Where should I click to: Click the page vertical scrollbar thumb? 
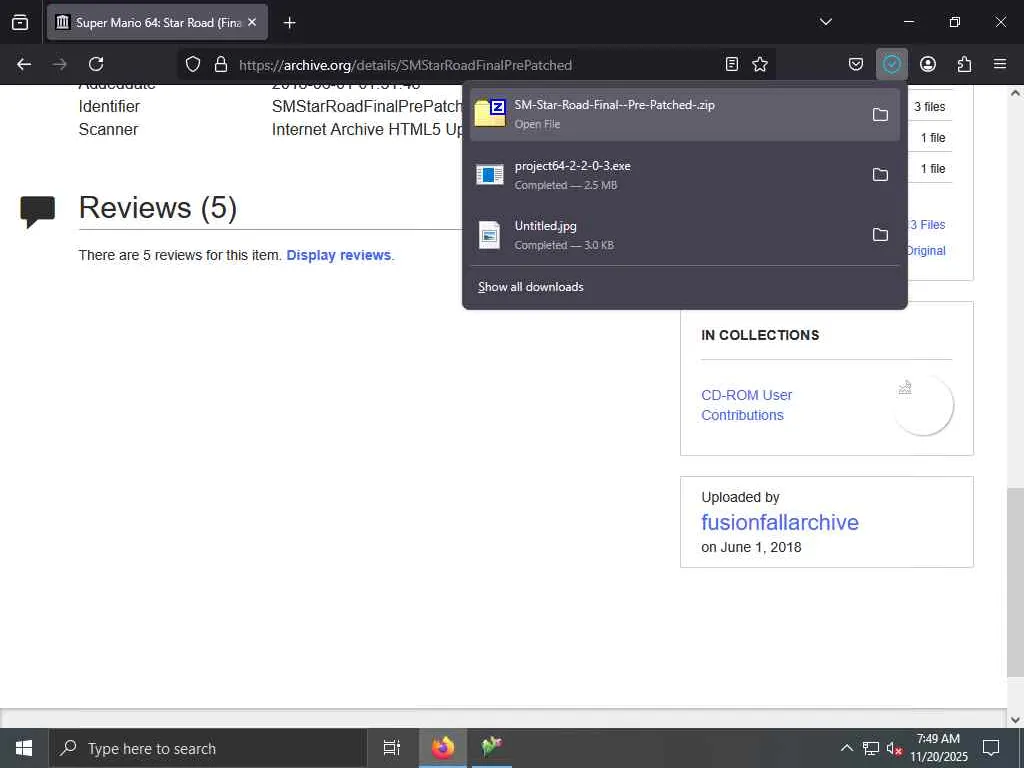[1014, 583]
